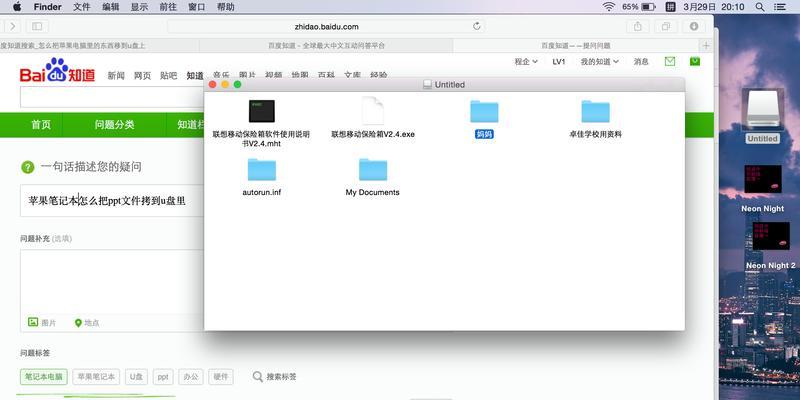Click 地点 to add location
Image resolution: width=800 pixels, height=400 pixels.
point(87,322)
